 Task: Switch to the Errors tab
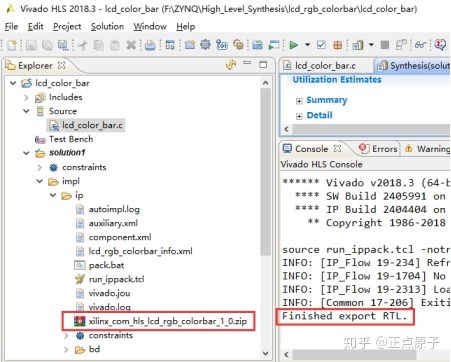click(379, 149)
